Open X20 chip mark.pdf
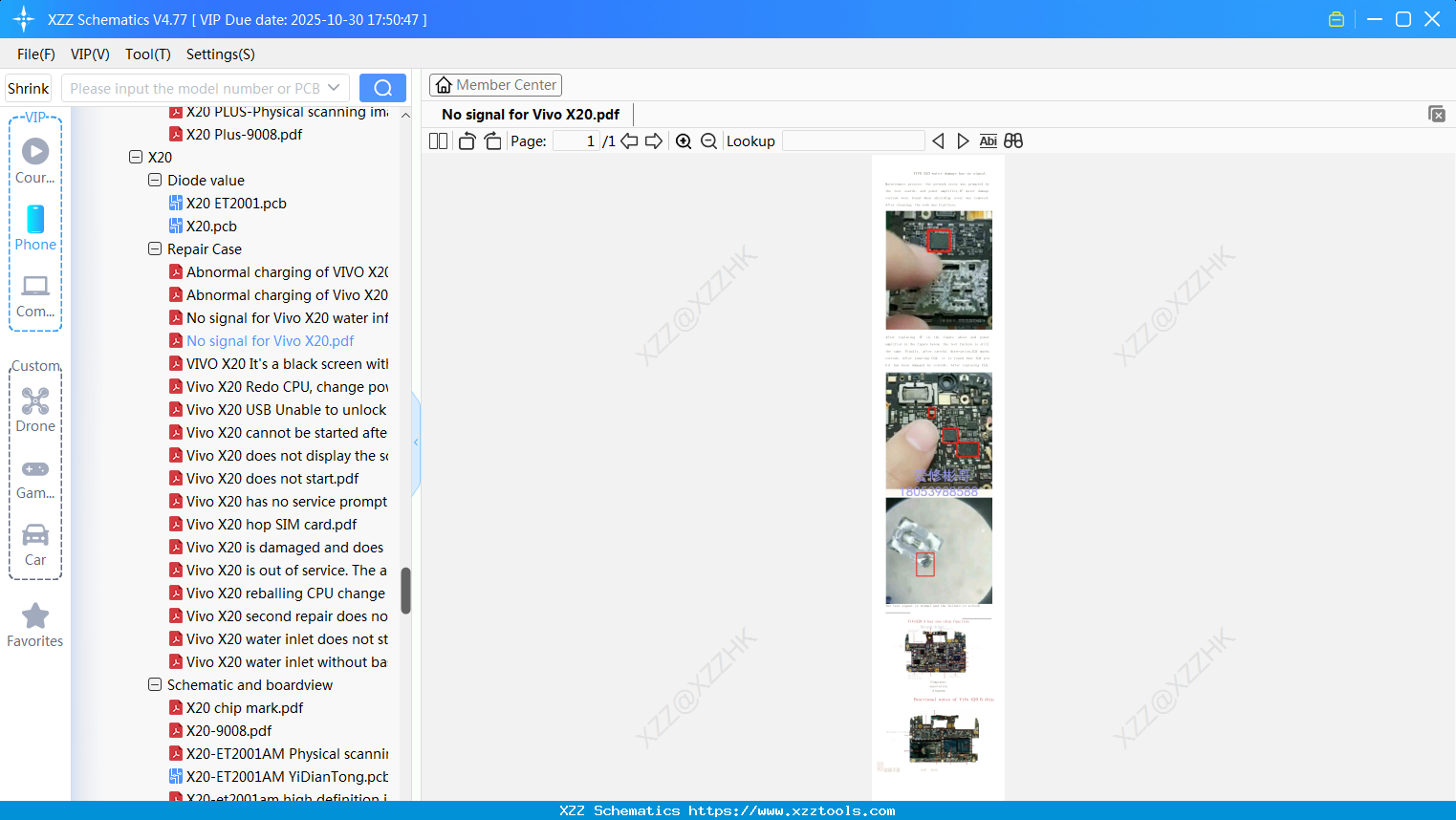The image size is (1456, 820). coord(245,707)
